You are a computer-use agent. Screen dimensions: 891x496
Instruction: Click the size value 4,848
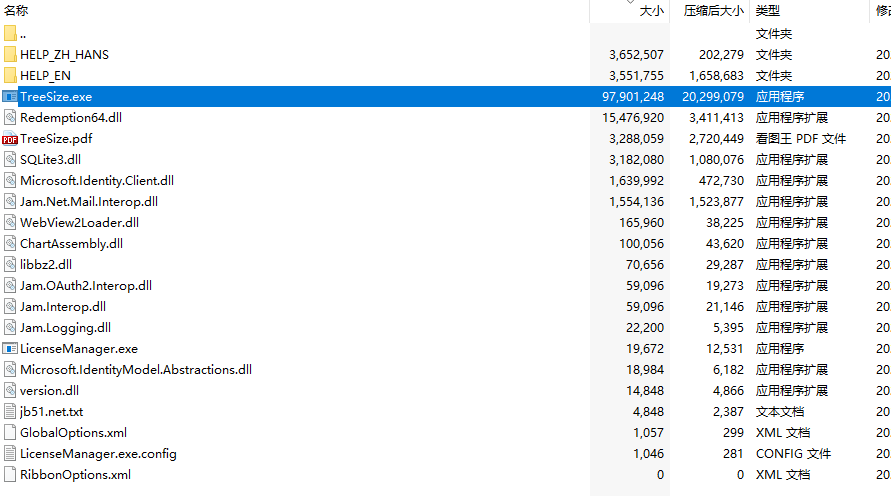point(648,412)
